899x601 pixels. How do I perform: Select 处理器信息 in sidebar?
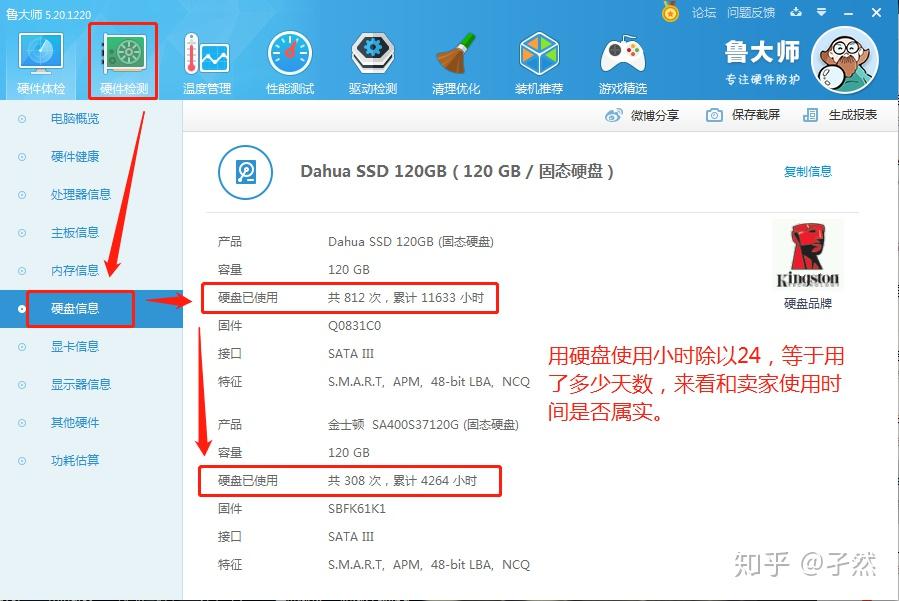(81, 194)
